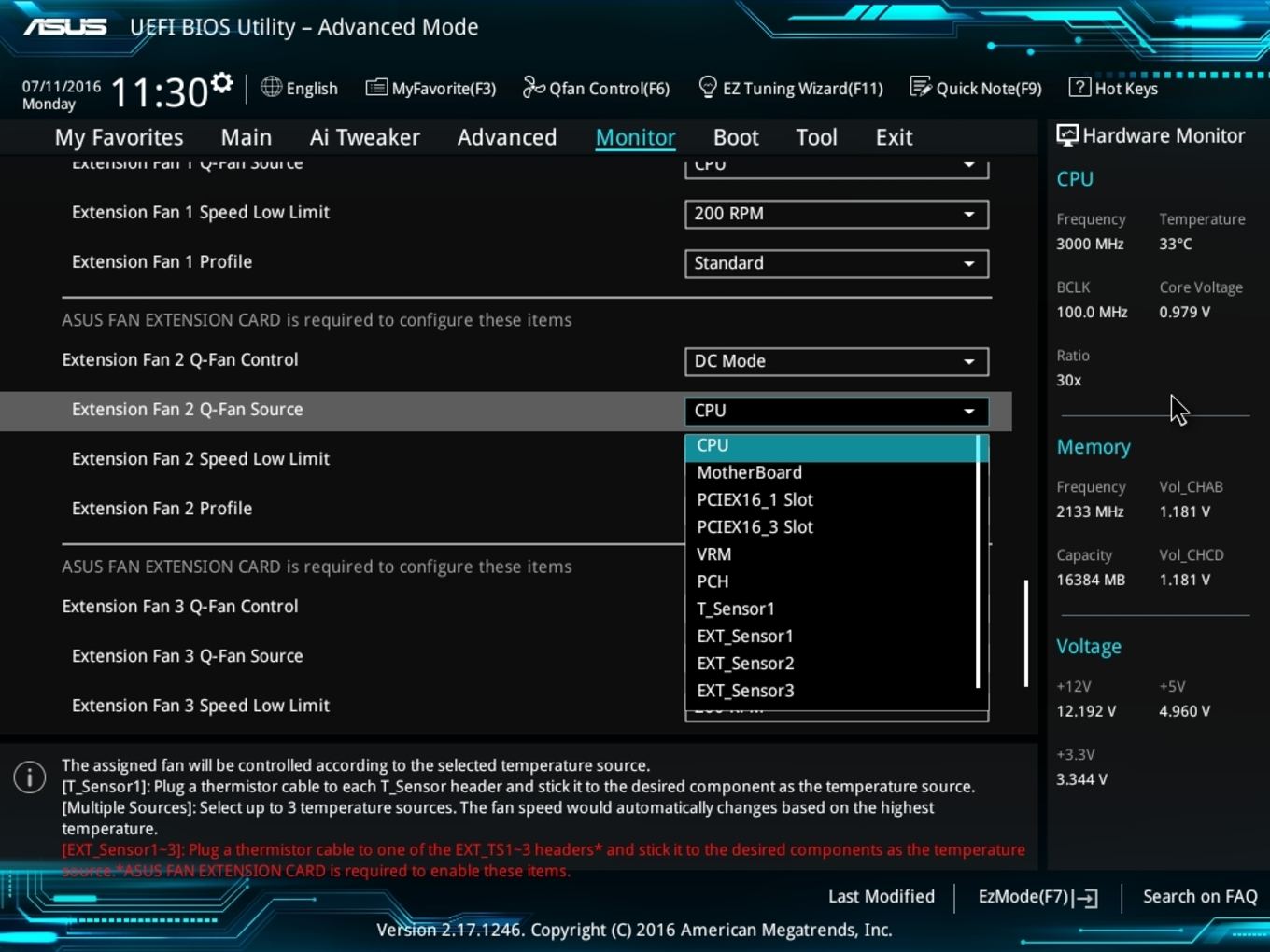This screenshot has height=952, width=1270.
Task: Select VRM as temperature source
Action: [x=831, y=554]
